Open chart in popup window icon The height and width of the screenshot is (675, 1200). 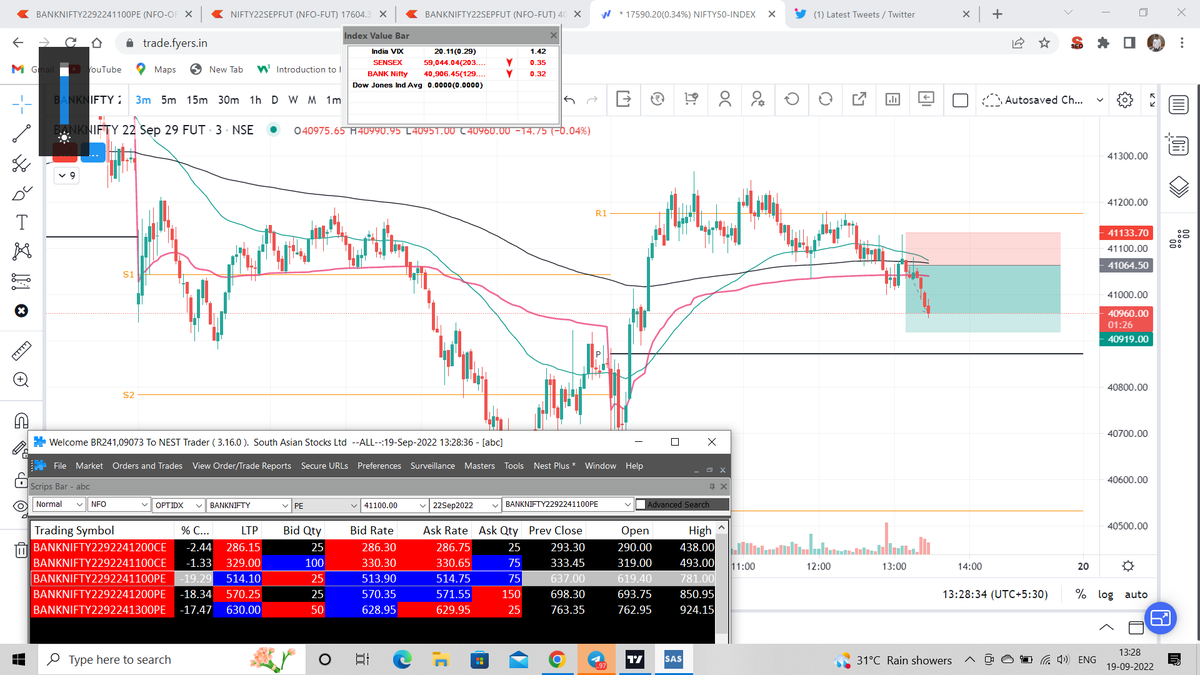click(859, 99)
